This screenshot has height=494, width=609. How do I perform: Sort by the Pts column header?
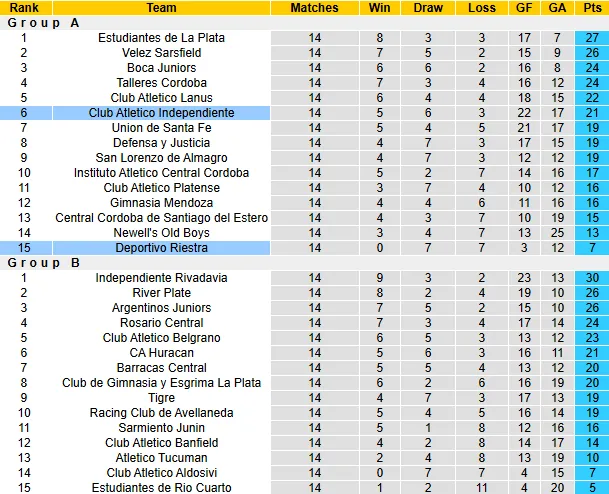(x=590, y=8)
